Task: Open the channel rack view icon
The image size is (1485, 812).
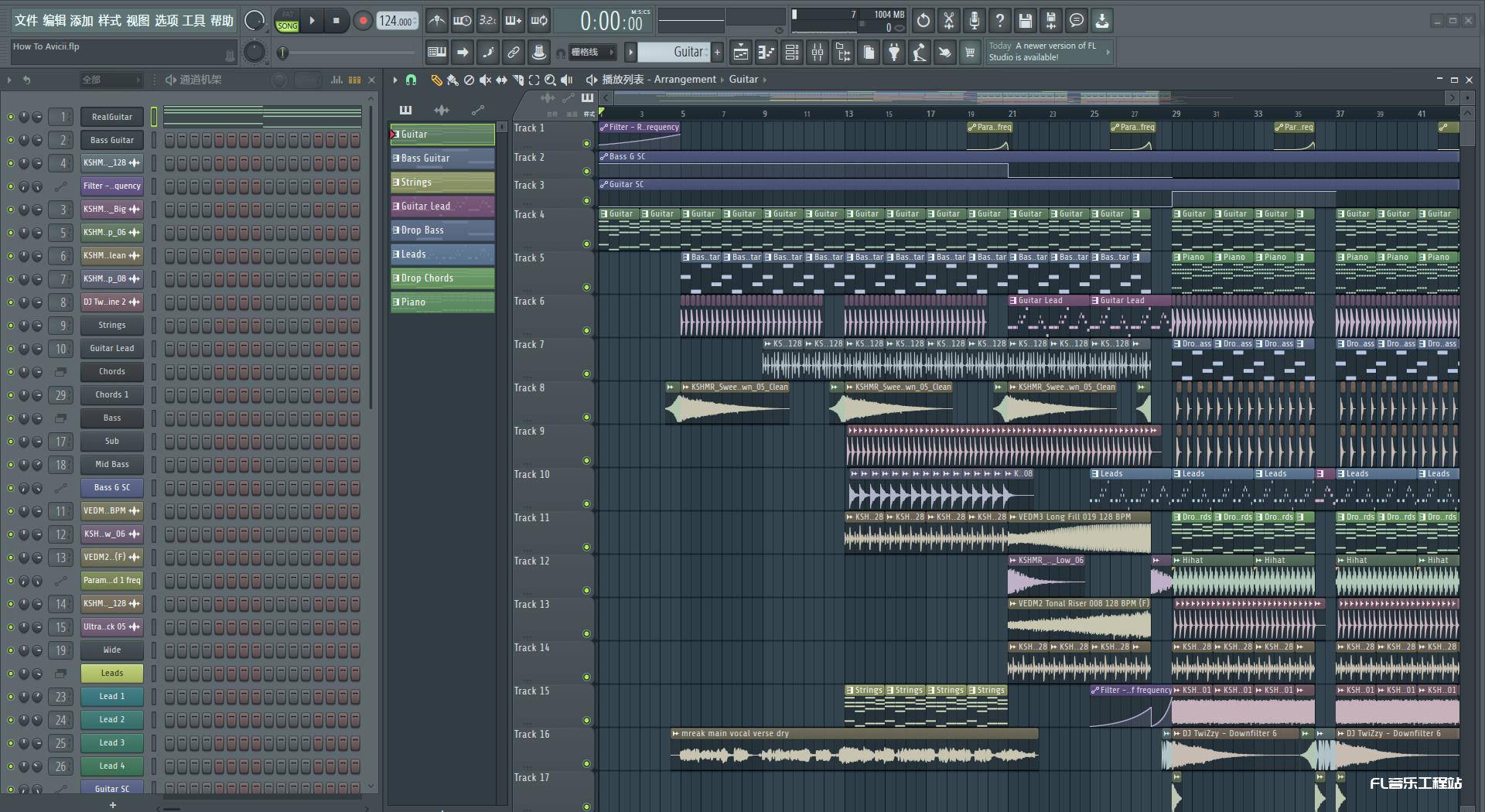Action: tap(792, 53)
